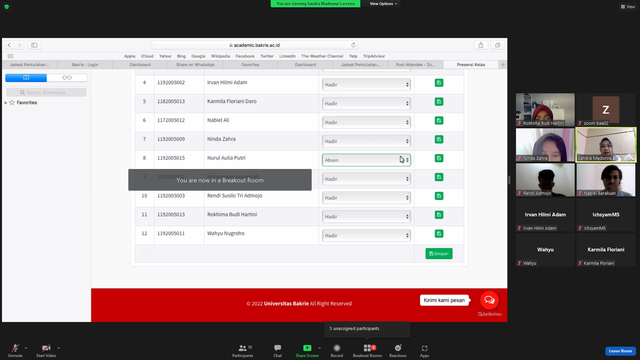Open status dropdown for Karmila Floriani Daro
640x360 pixels.
tap(366, 103)
